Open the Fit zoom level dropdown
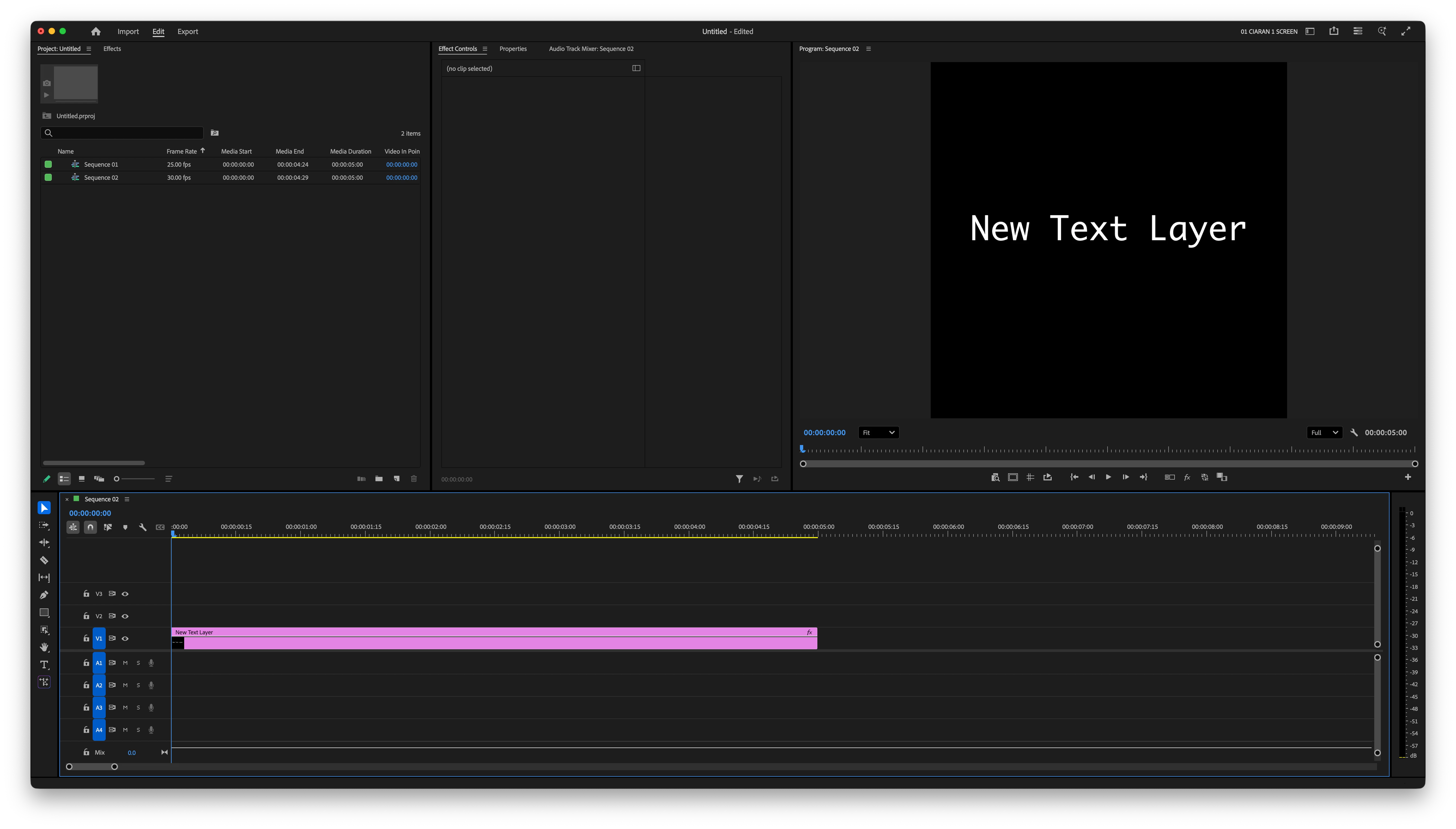Viewport: 1456px width, 829px height. (x=878, y=433)
